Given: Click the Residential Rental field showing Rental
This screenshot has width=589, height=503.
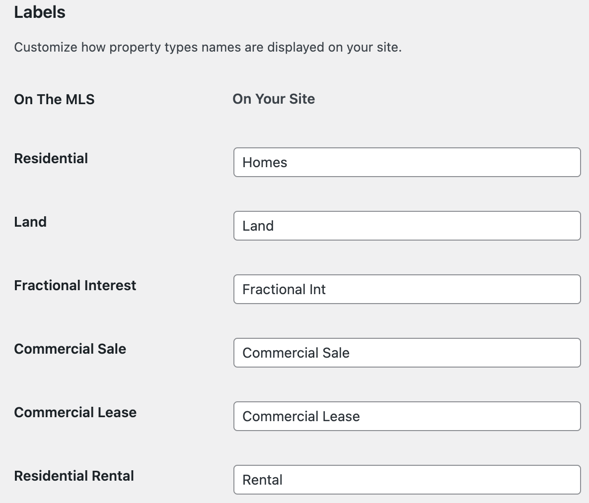Looking at the screenshot, I should [x=407, y=480].
